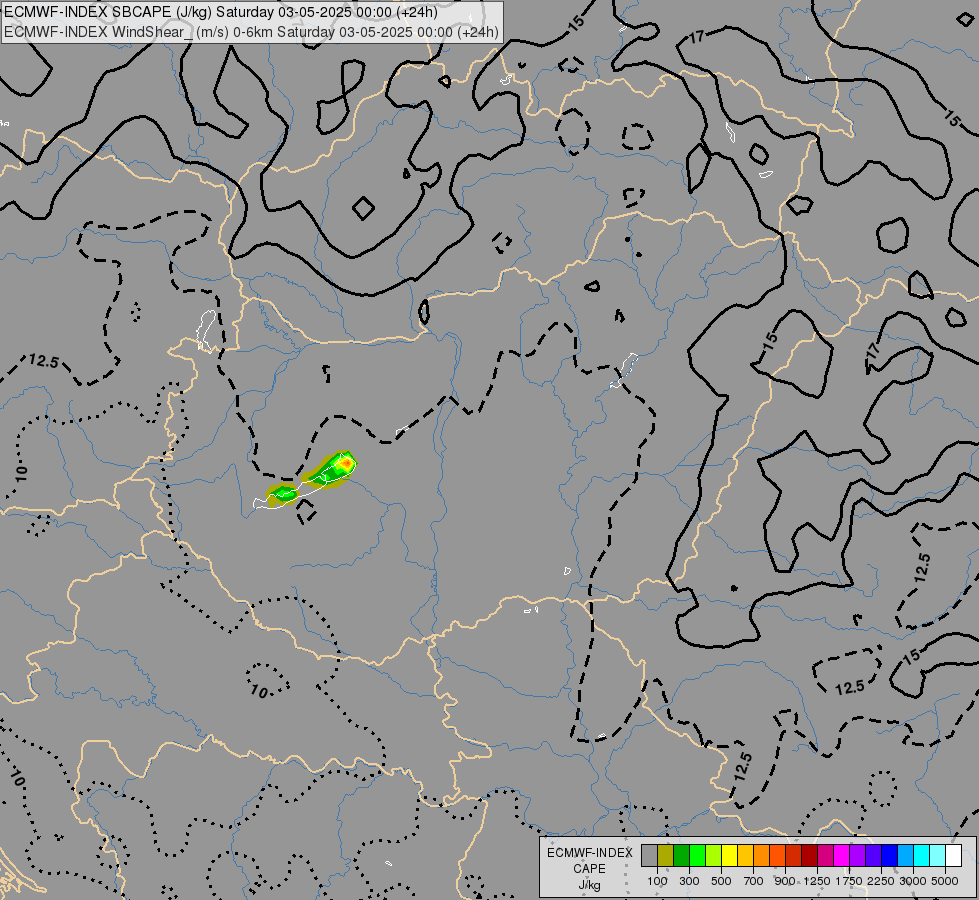The width and height of the screenshot is (979, 900).
Task: Click the legend value 3000
Action: click(x=913, y=881)
